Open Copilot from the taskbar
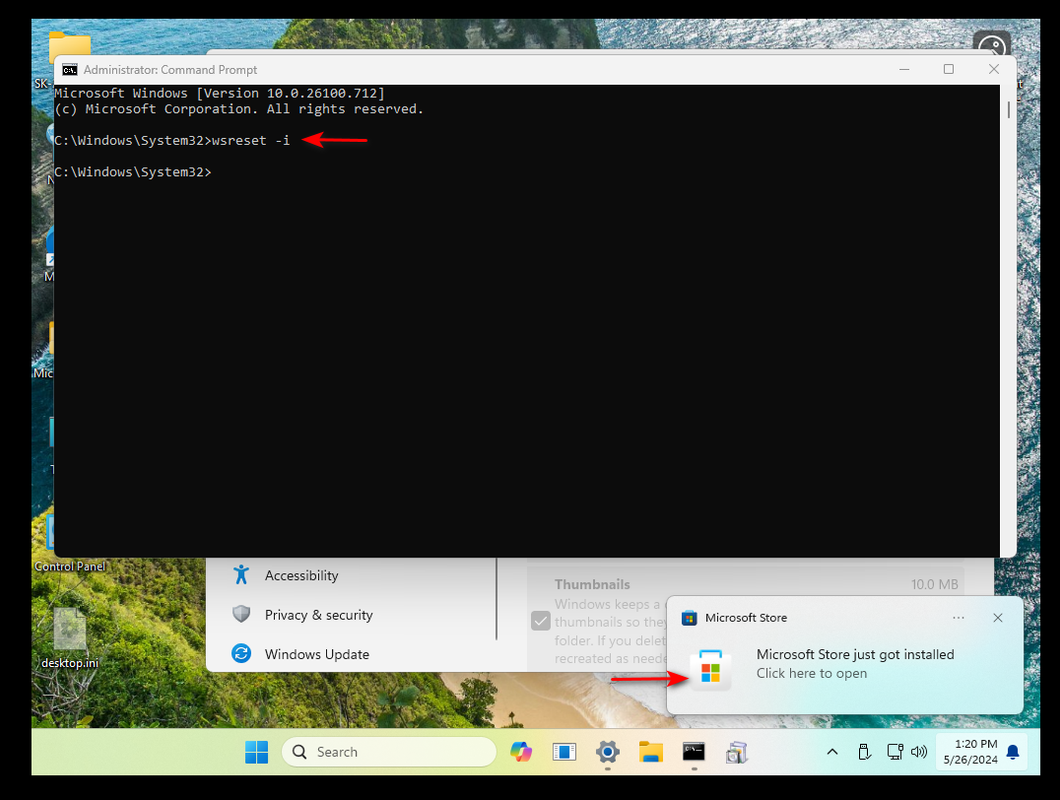This screenshot has height=800, width=1060. pos(521,752)
